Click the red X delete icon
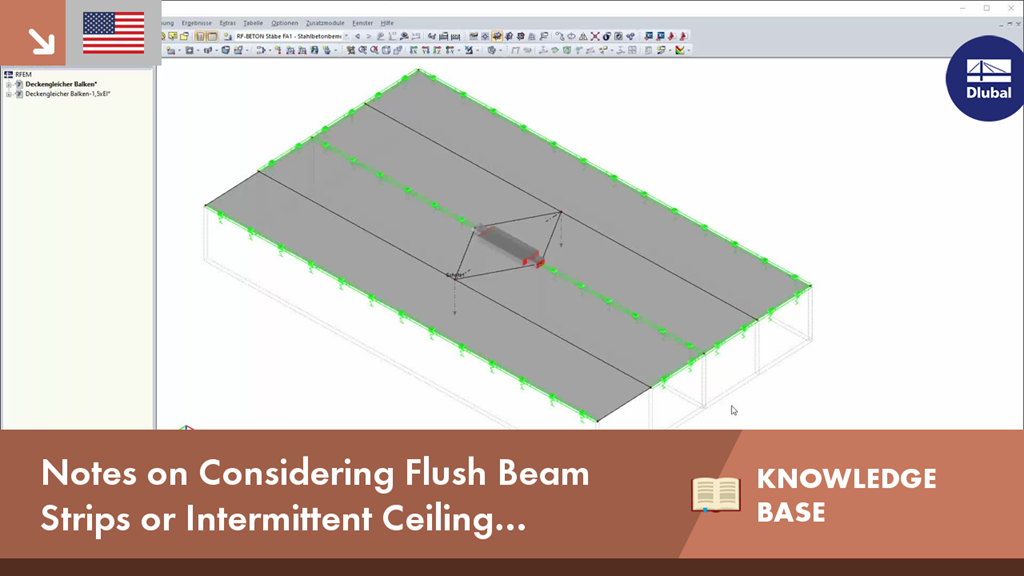Viewport: 1024px width, 576px height. tap(595, 37)
